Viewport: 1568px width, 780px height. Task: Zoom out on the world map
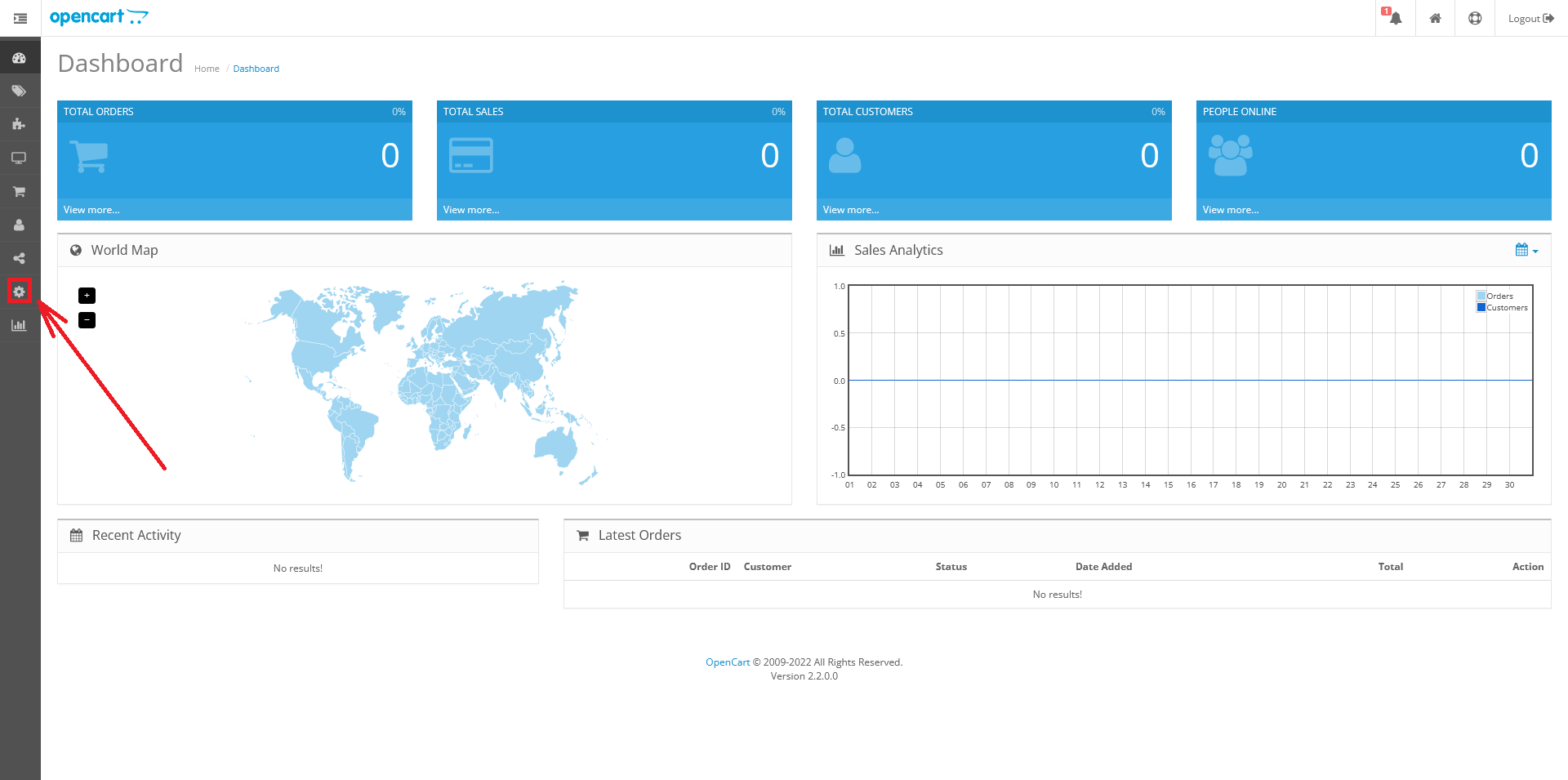click(87, 320)
